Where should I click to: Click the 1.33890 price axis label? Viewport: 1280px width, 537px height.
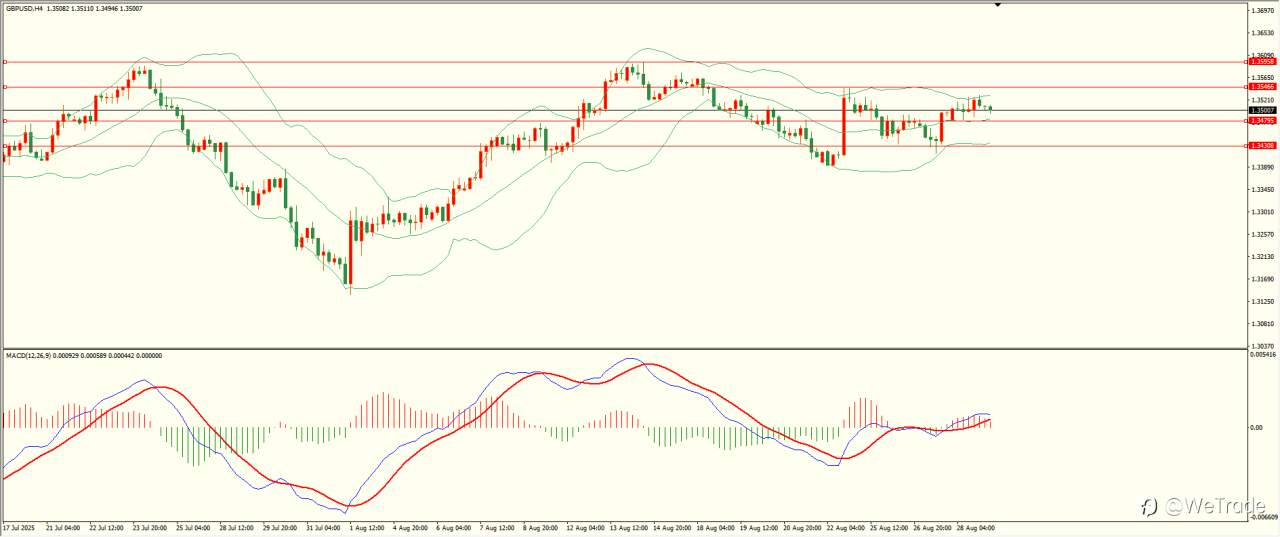pyautogui.click(x=1263, y=167)
